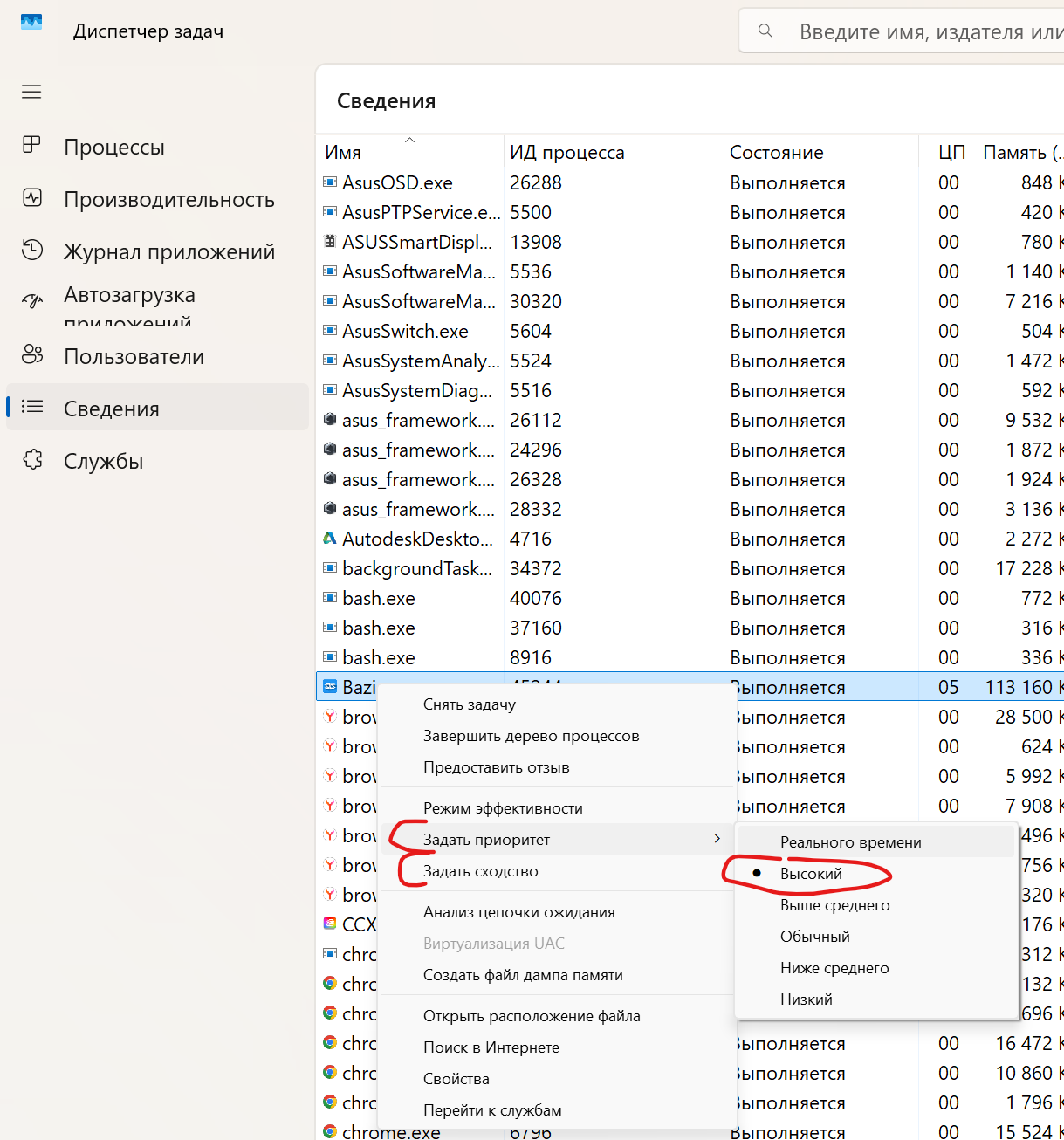This screenshot has width=1064, height=1140.
Task: Click the Автозагрузка приложений gauge icon
Action: pyautogui.click(x=32, y=302)
